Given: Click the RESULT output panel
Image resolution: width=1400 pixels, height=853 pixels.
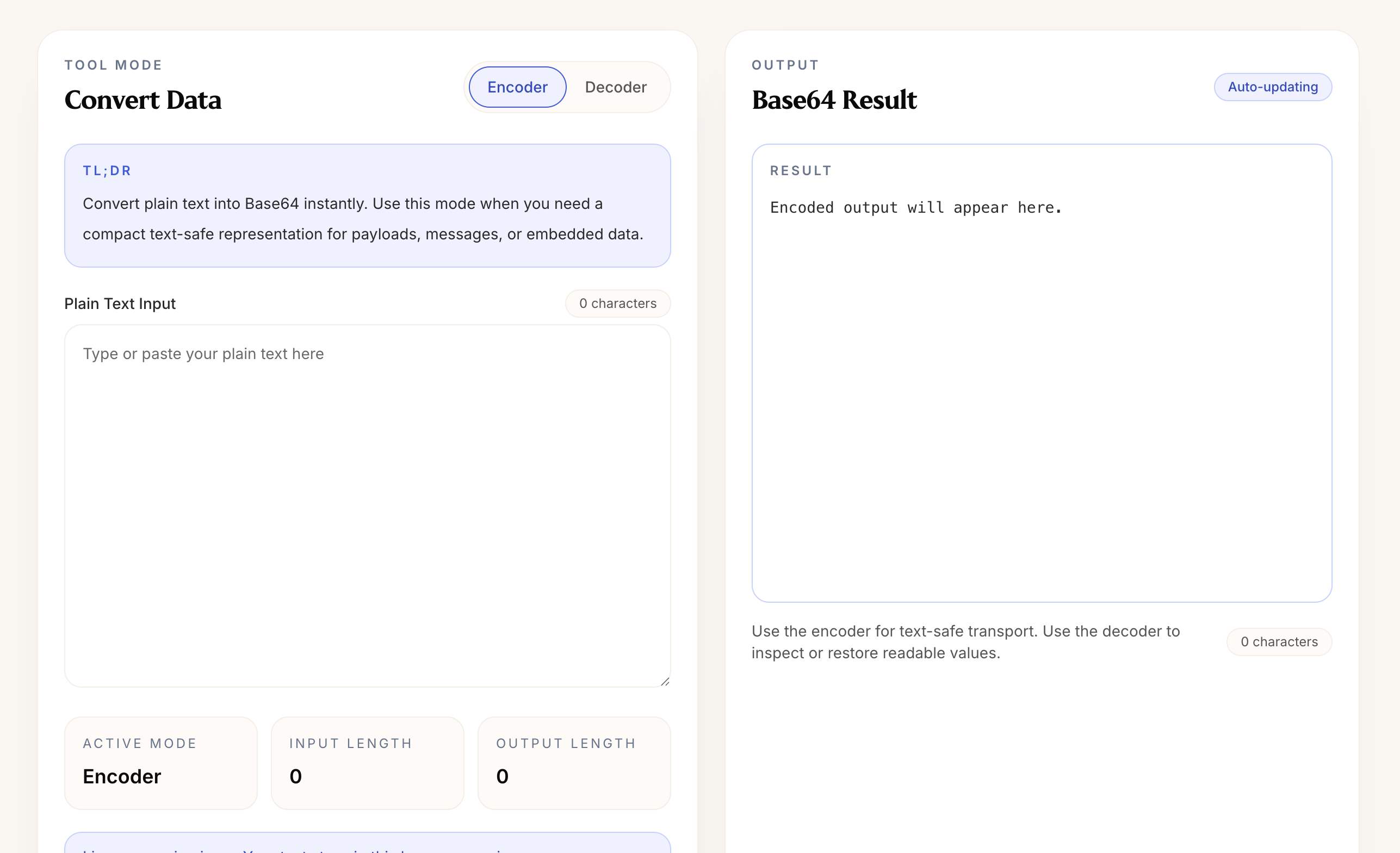Looking at the screenshot, I should click(x=1042, y=372).
